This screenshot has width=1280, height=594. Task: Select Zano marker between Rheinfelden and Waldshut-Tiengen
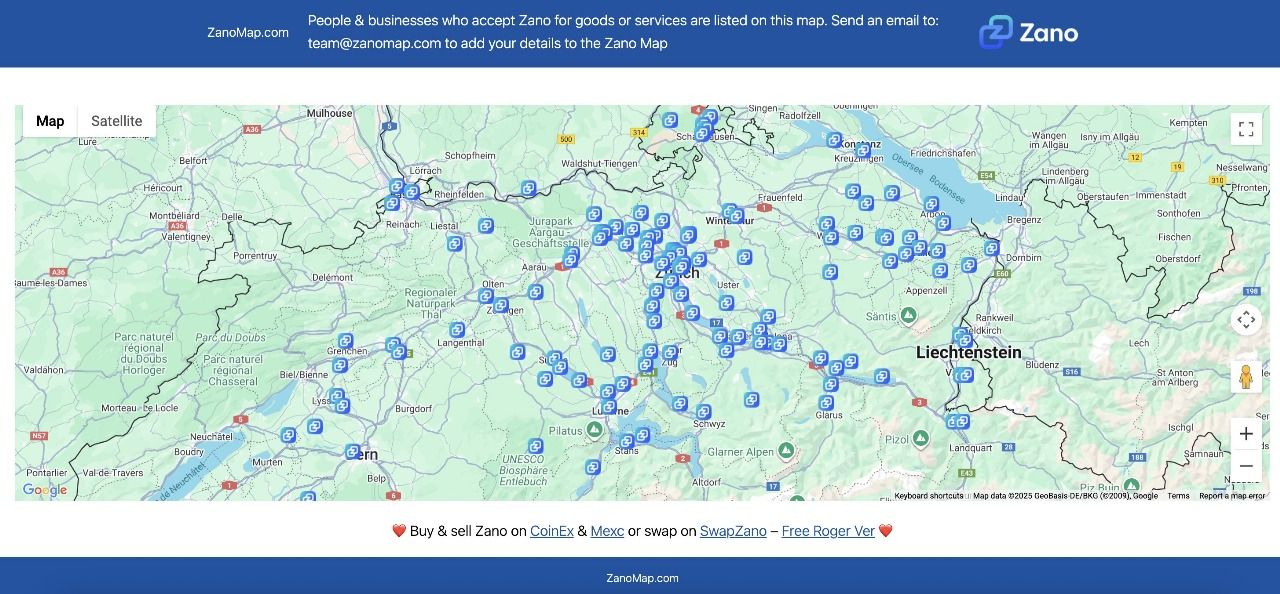click(528, 188)
